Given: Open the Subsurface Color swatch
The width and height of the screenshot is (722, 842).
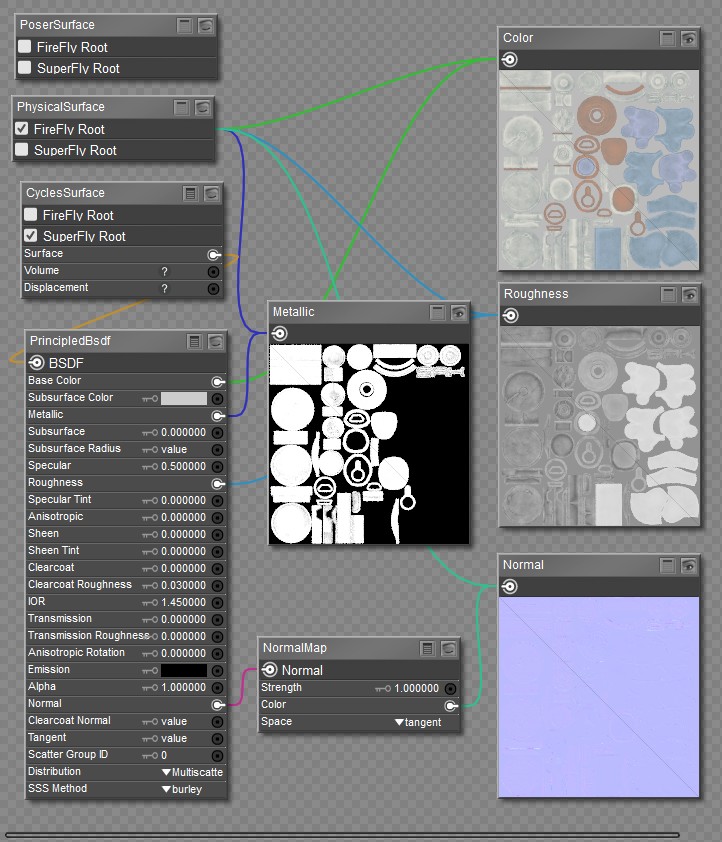Looking at the screenshot, I should point(184,398).
